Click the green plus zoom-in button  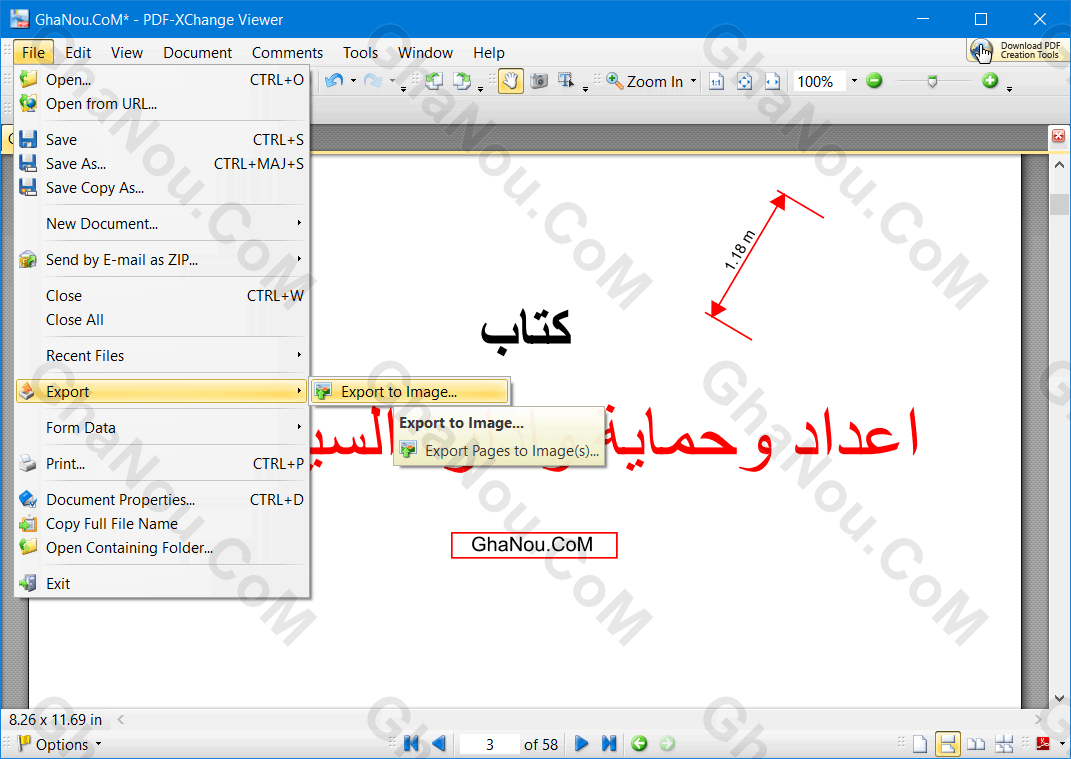990,81
